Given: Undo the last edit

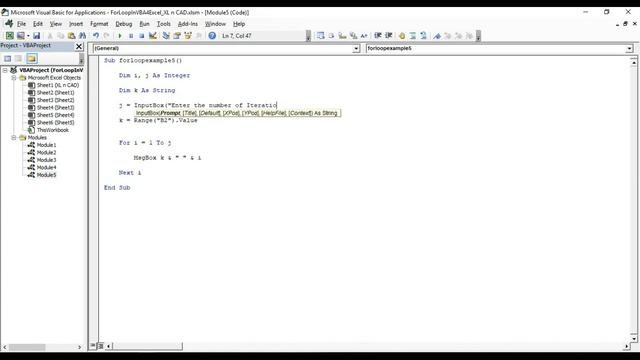Looking at the screenshot, I should click(96, 36).
